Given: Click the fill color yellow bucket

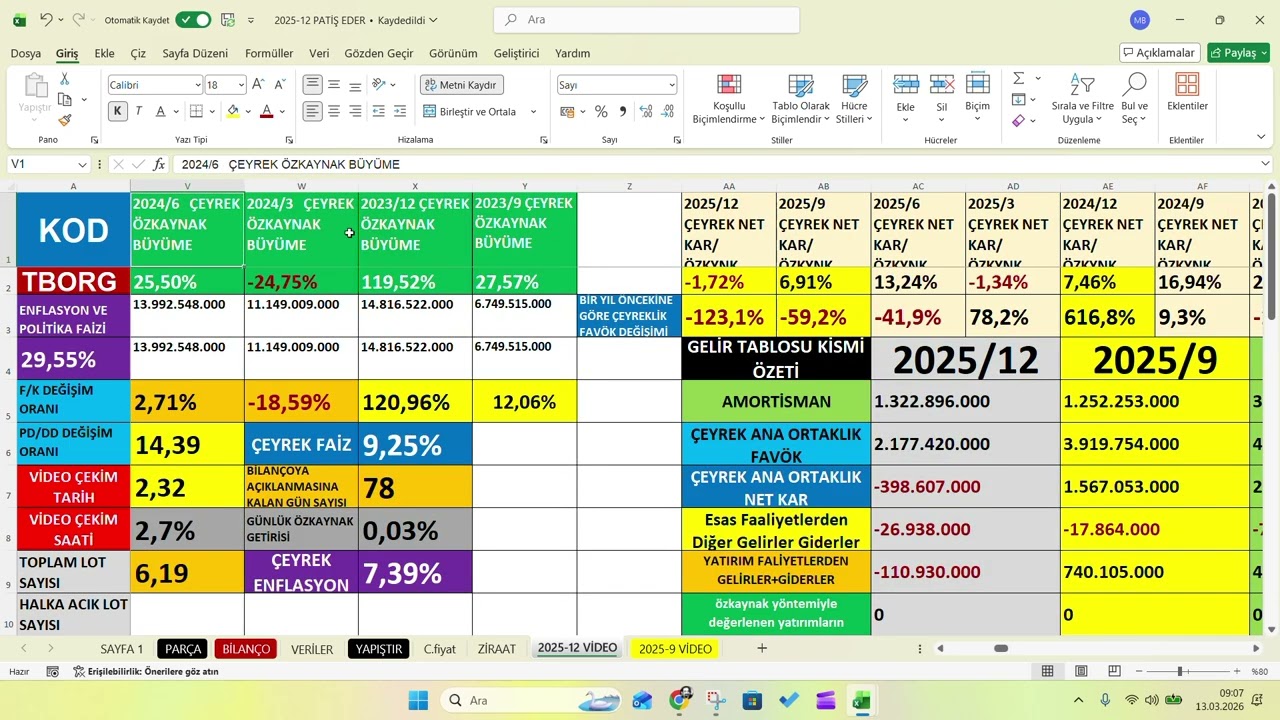Looking at the screenshot, I should pos(233,111).
